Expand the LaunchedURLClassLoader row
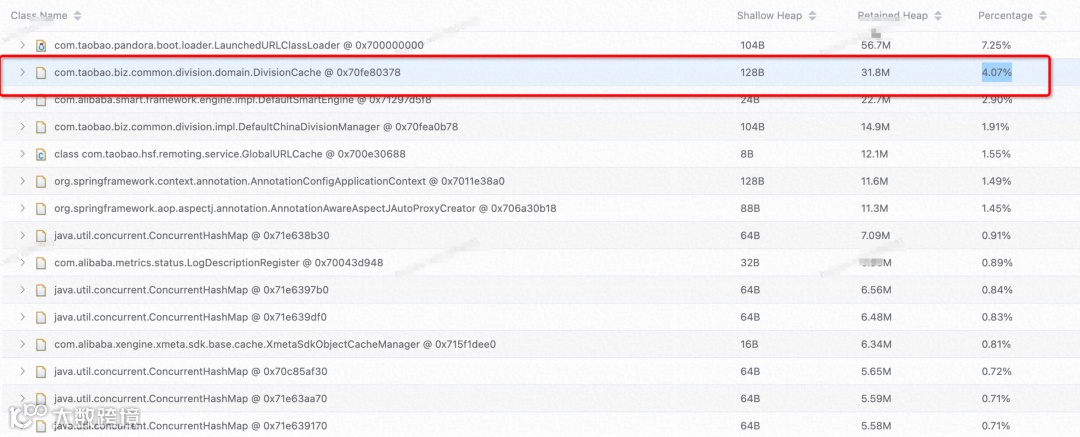Image resolution: width=1080 pixels, height=437 pixels. tap(22, 45)
